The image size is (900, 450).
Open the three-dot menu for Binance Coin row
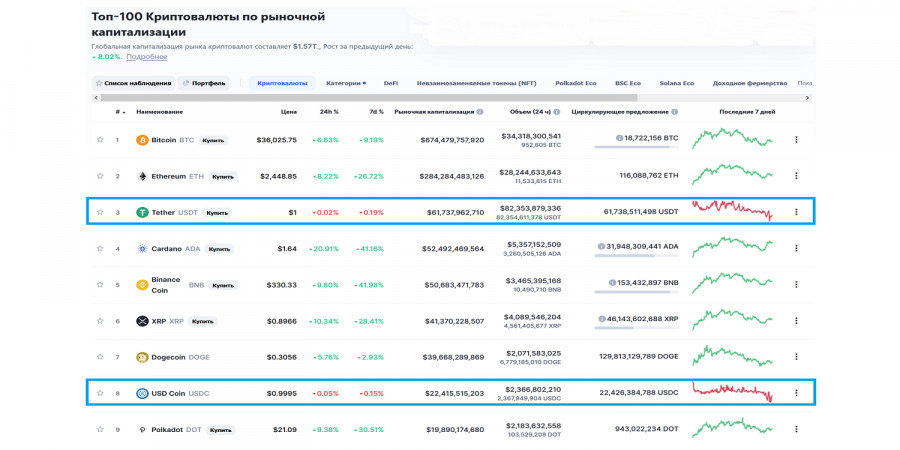coord(796,284)
